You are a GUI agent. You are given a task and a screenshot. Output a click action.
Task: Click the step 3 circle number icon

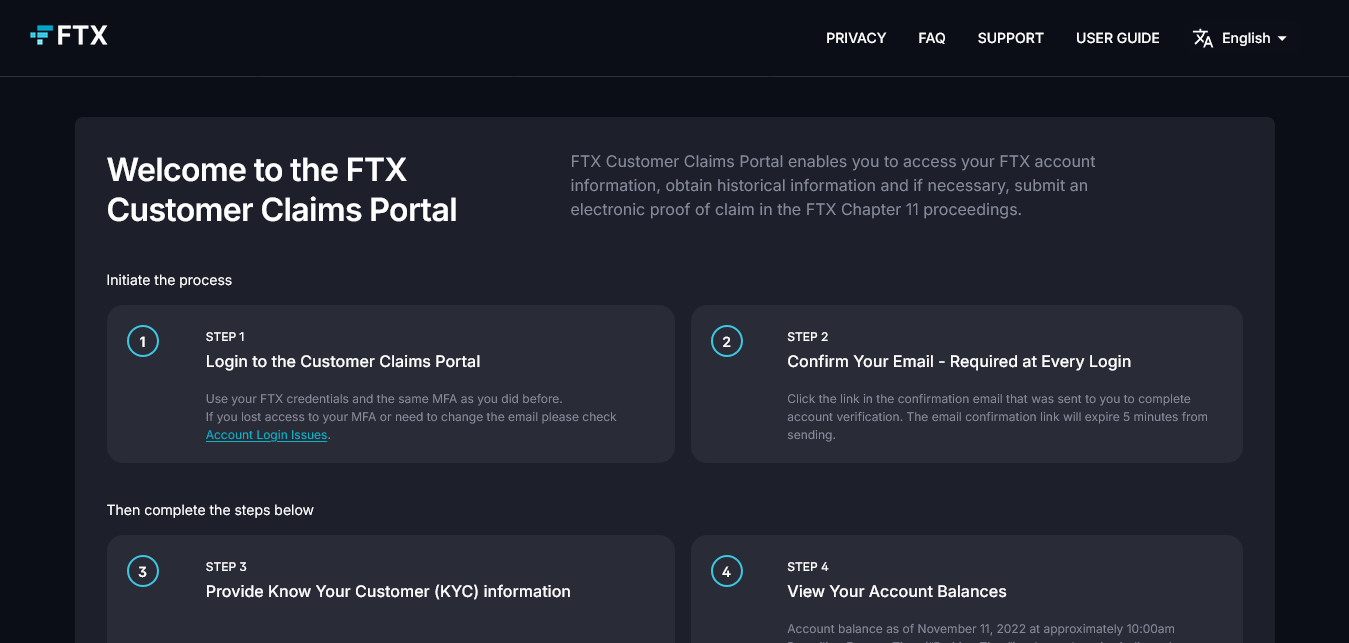(143, 572)
